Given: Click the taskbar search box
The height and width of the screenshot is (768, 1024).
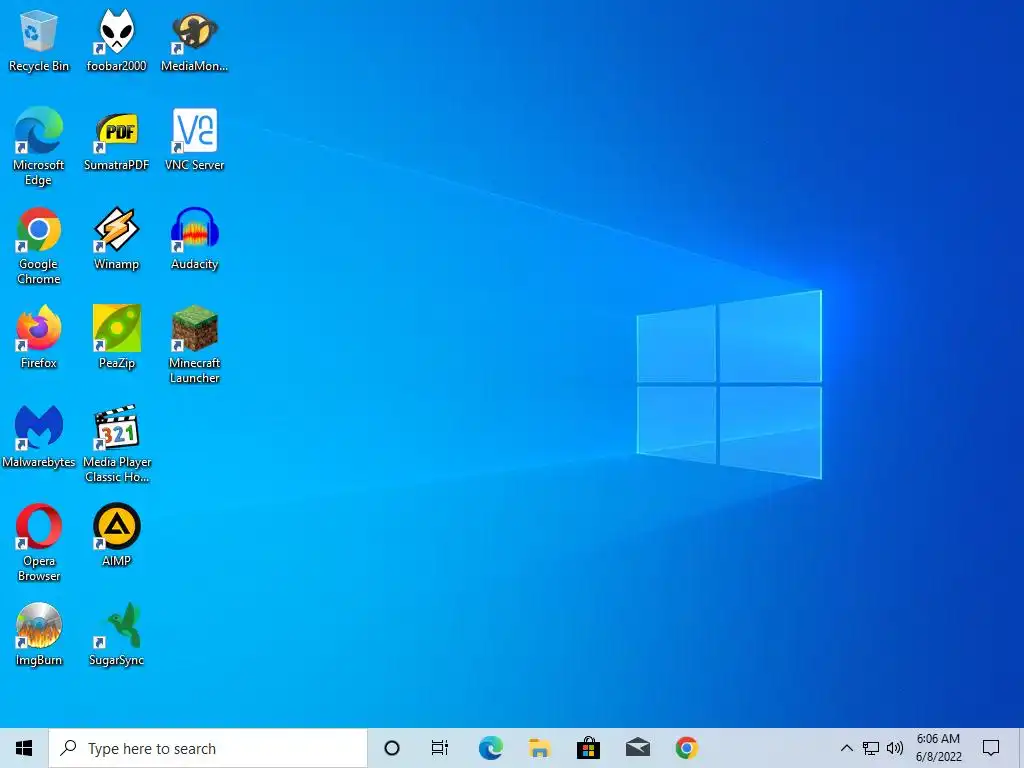Looking at the screenshot, I should [x=208, y=748].
